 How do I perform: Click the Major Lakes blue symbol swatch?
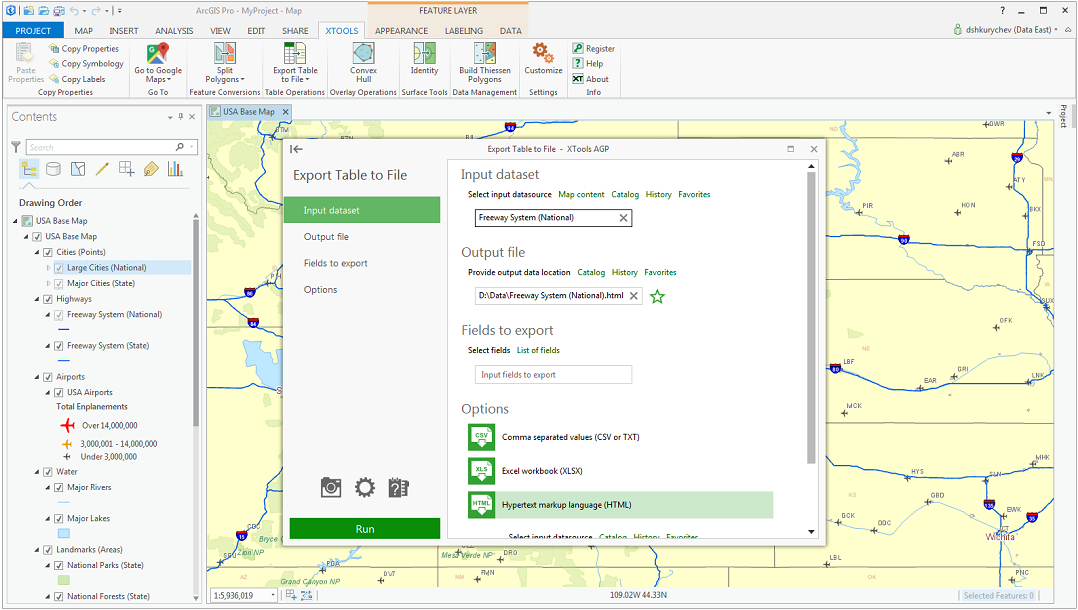64,533
